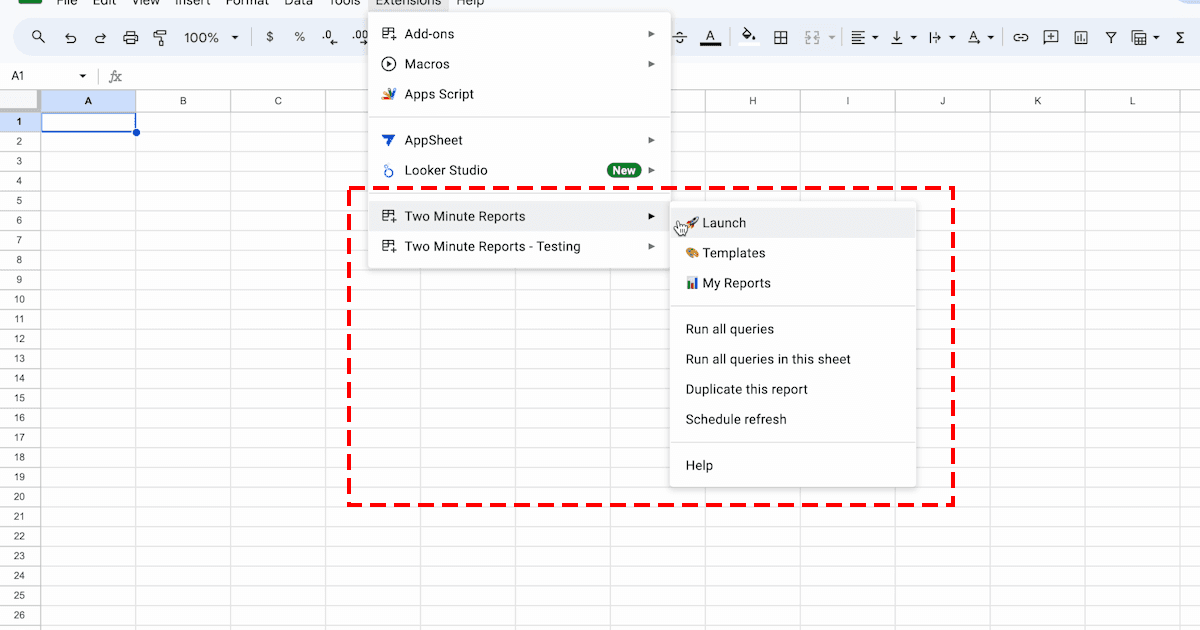Select column C header
The image size is (1200, 630).
pos(278,101)
